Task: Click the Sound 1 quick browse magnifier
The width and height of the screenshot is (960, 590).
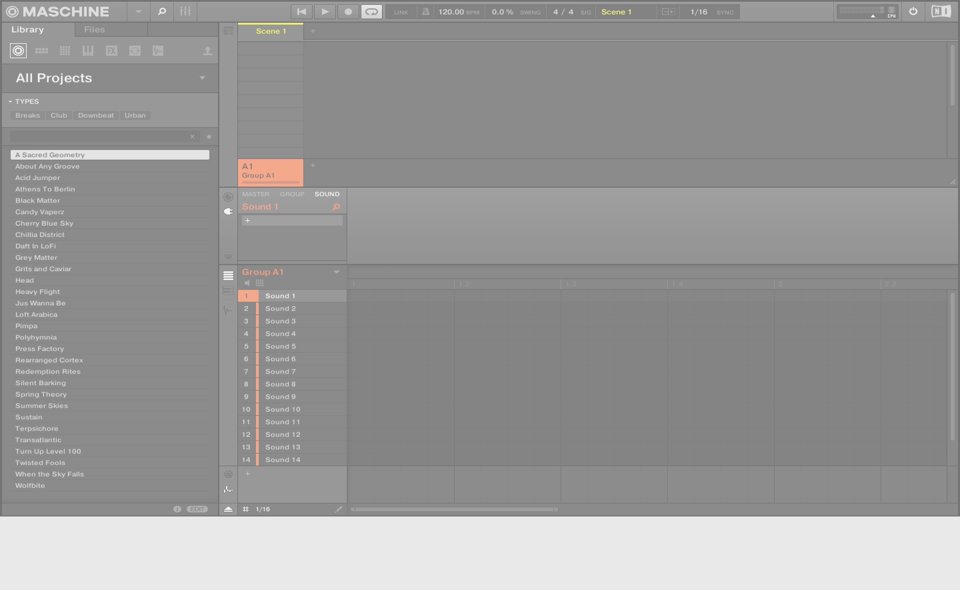Action: 336,207
